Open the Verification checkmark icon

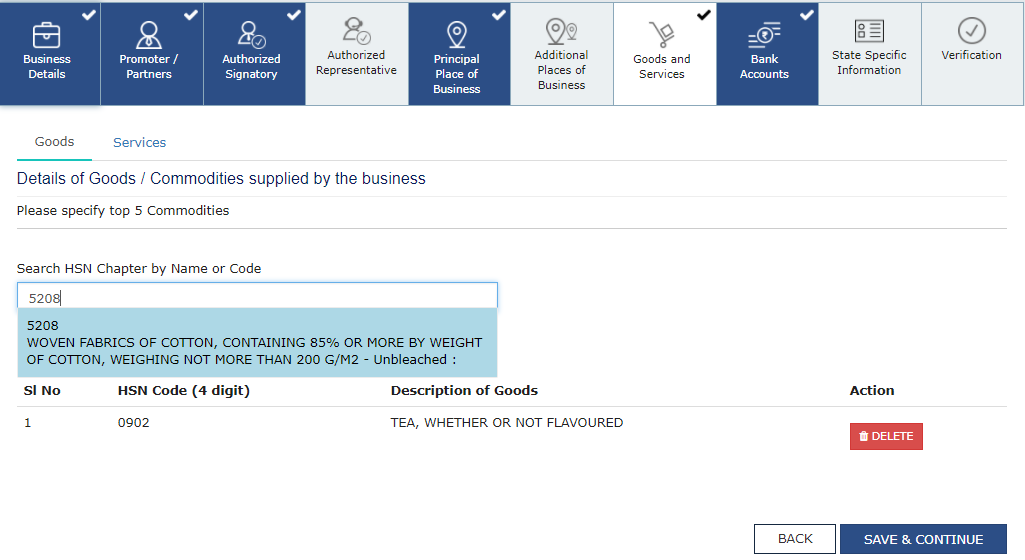point(971,31)
